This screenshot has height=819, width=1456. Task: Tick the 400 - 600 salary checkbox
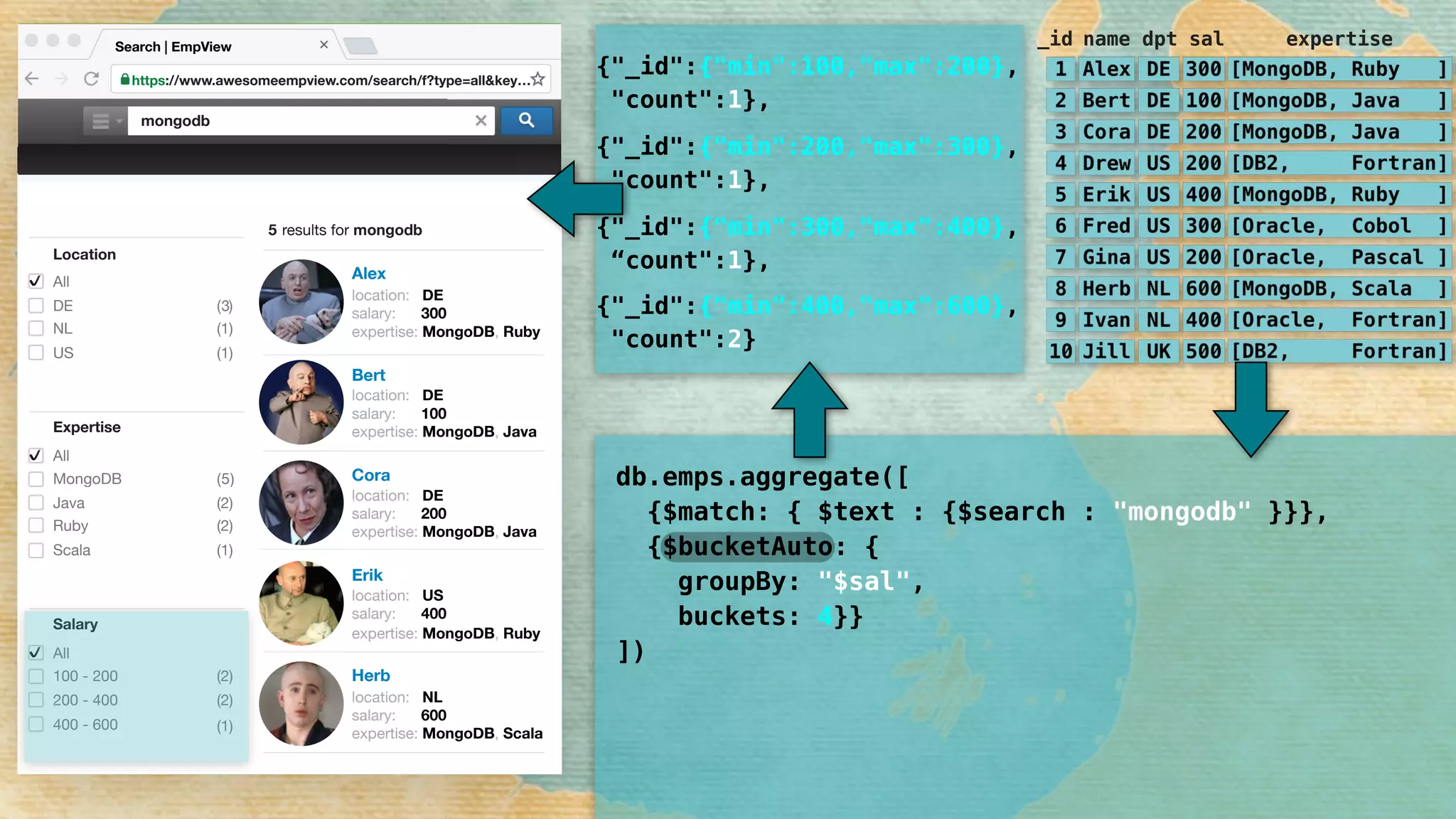tap(36, 724)
